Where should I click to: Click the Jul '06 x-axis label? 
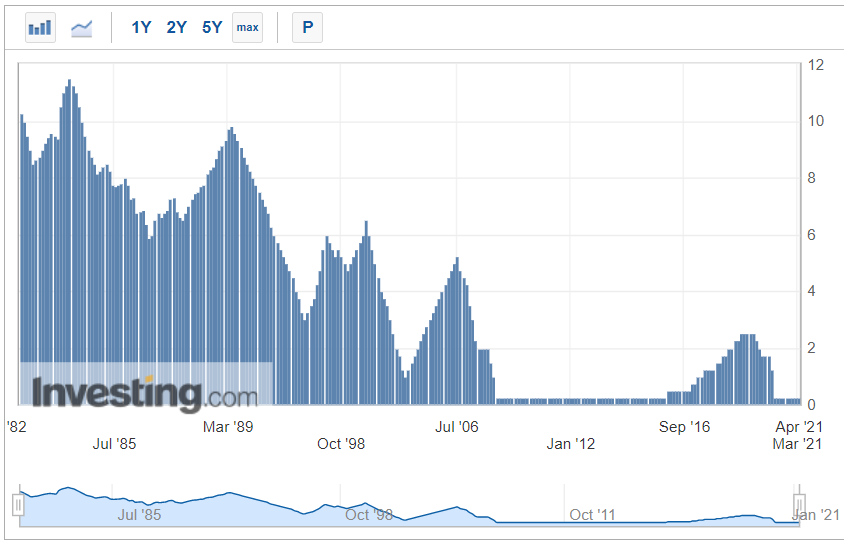456,427
